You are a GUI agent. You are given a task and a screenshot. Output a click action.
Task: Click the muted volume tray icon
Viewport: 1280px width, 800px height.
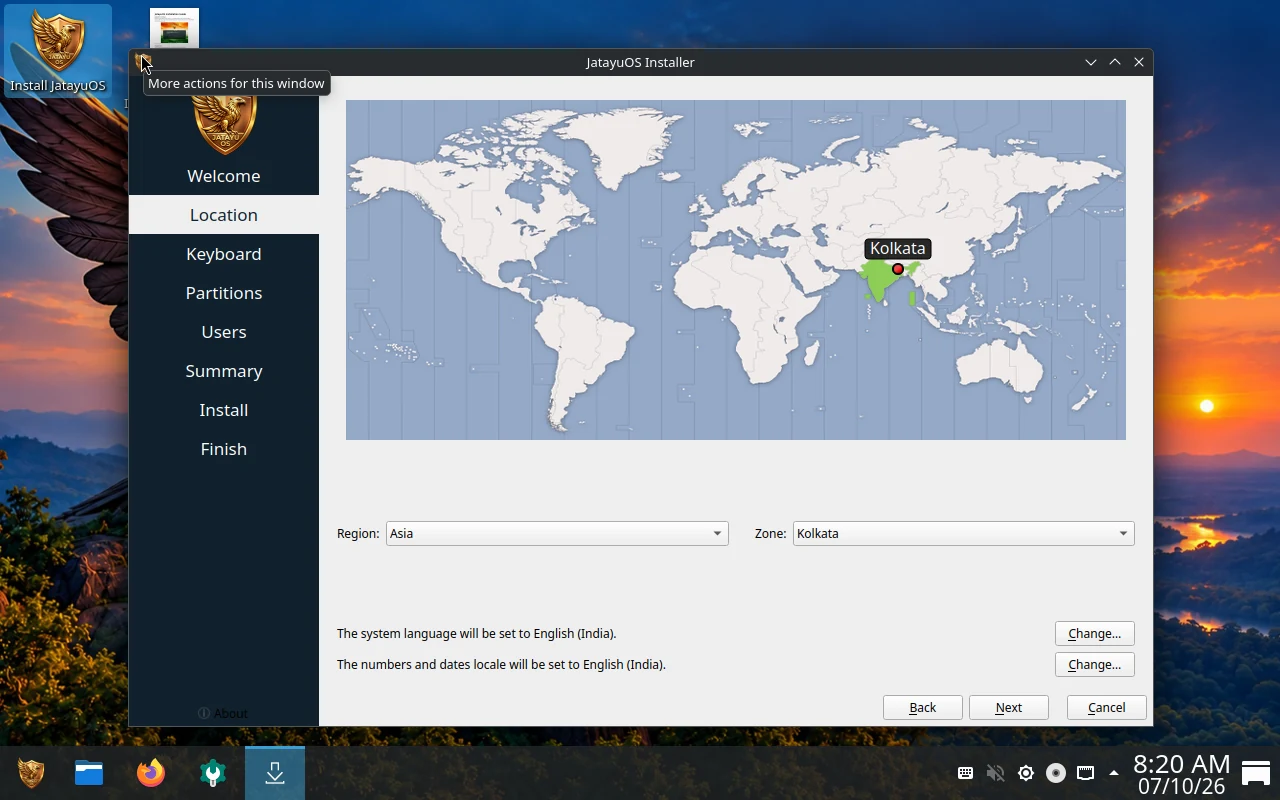(x=995, y=773)
